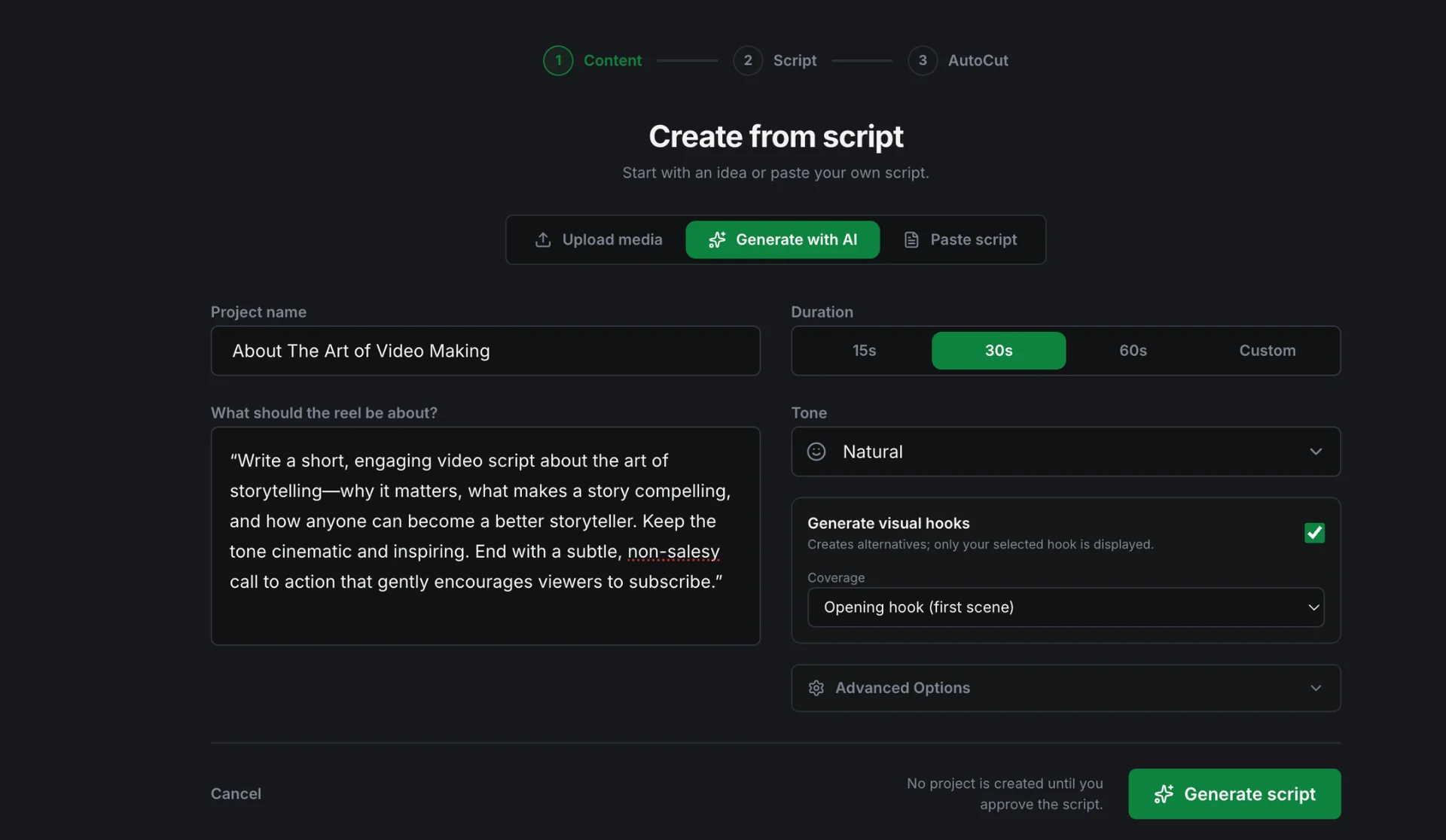Click the Create from script heading
This screenshot has height=840, width=1446.
(x=776, y=136)
